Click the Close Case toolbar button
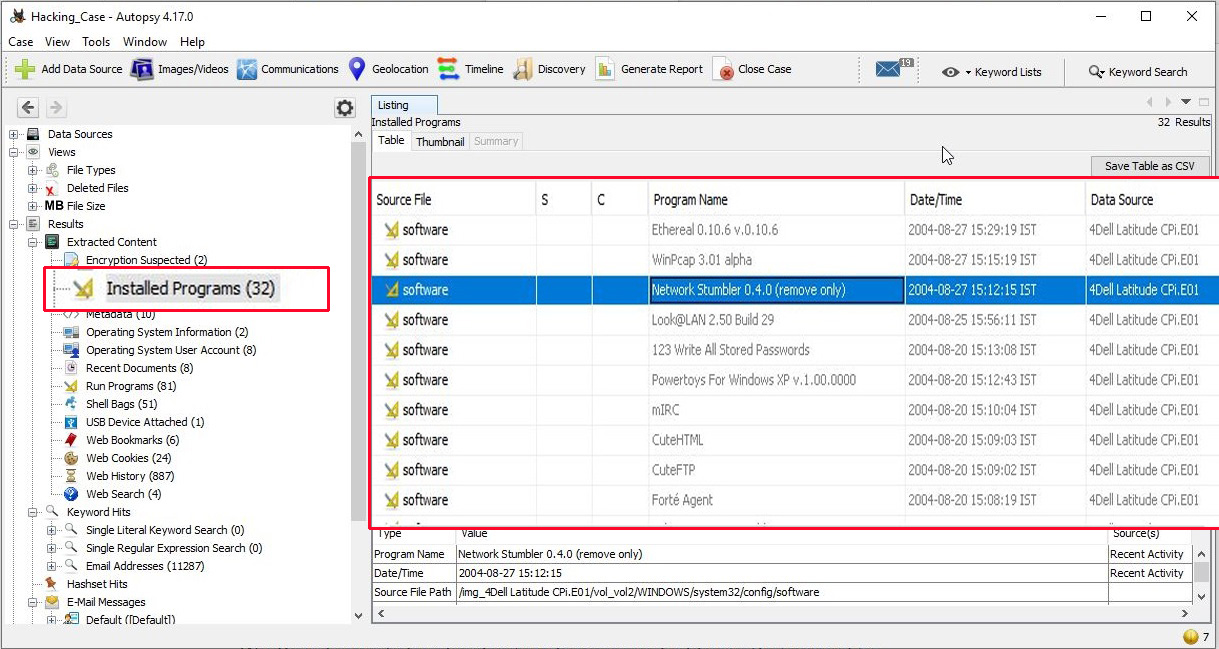The image size is (1219, 649). pyautogui.click(x=752, y=69)
